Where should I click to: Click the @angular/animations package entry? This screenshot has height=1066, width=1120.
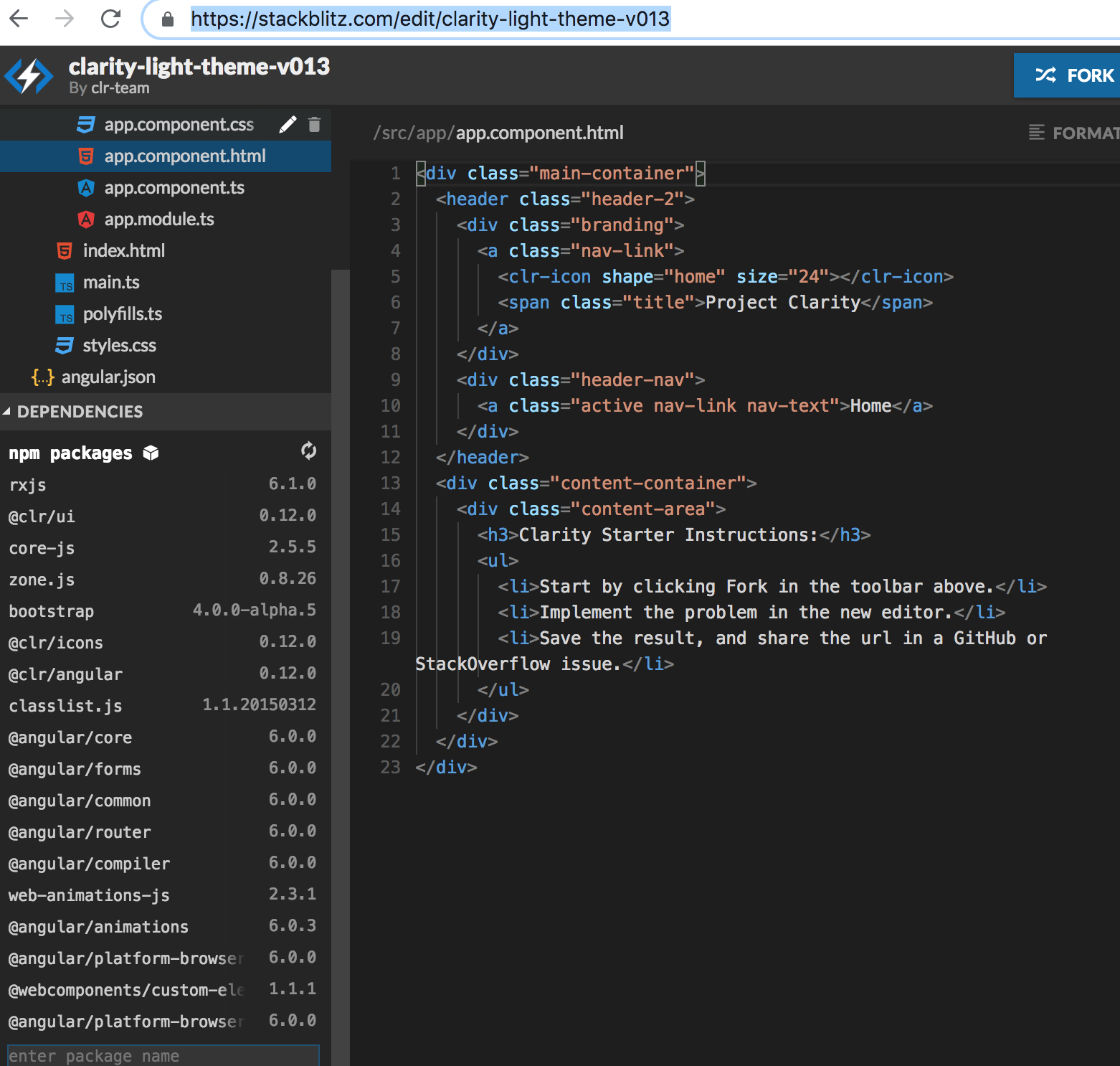[162, 927]
